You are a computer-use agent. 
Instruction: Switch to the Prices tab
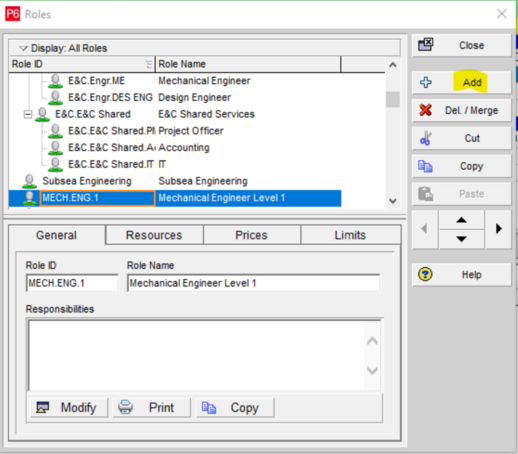[x=252, y=235]
